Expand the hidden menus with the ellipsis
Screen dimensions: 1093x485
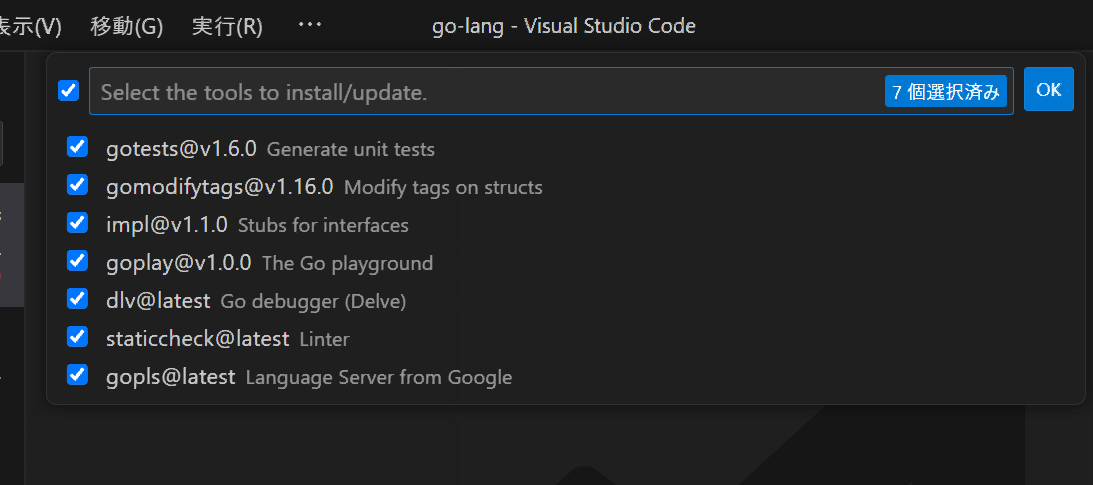310,25
